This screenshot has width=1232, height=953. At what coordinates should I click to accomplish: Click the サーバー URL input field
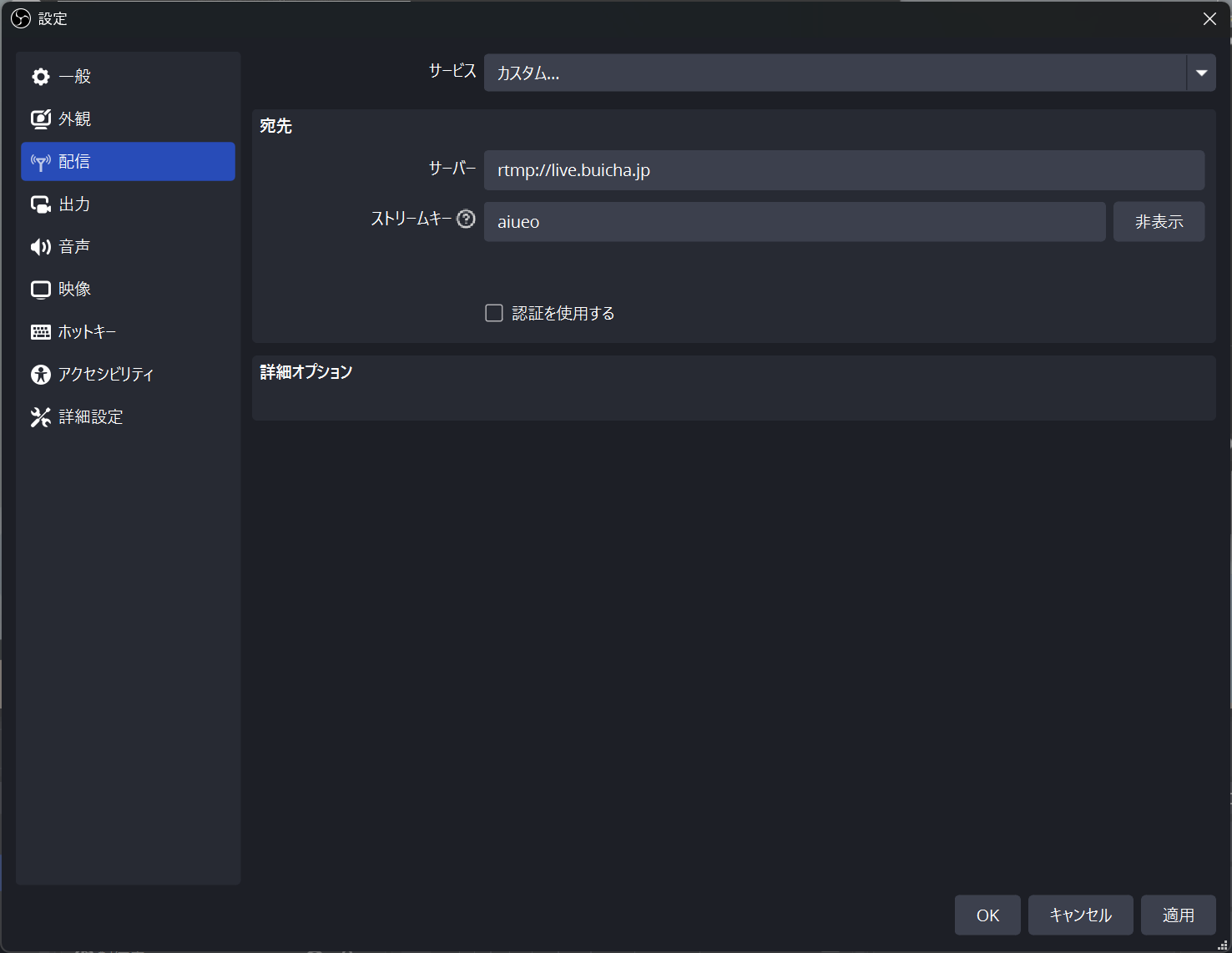(843, 170)
